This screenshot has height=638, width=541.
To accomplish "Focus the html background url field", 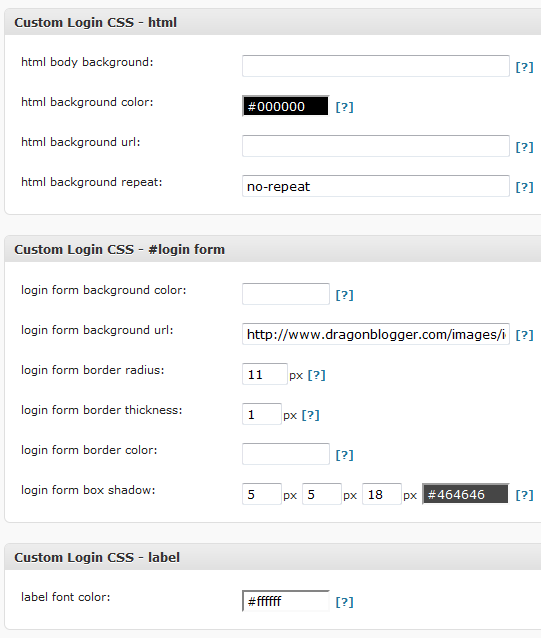I will tap(376, 146).
